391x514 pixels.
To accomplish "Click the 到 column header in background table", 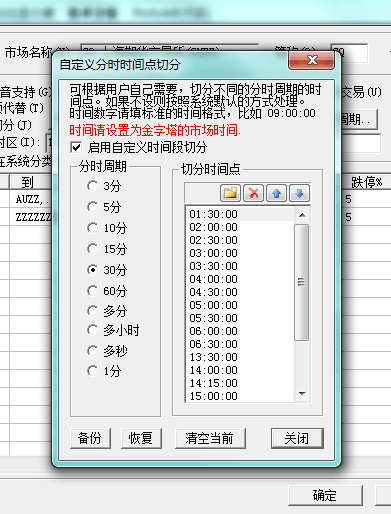I will (30, 182).
